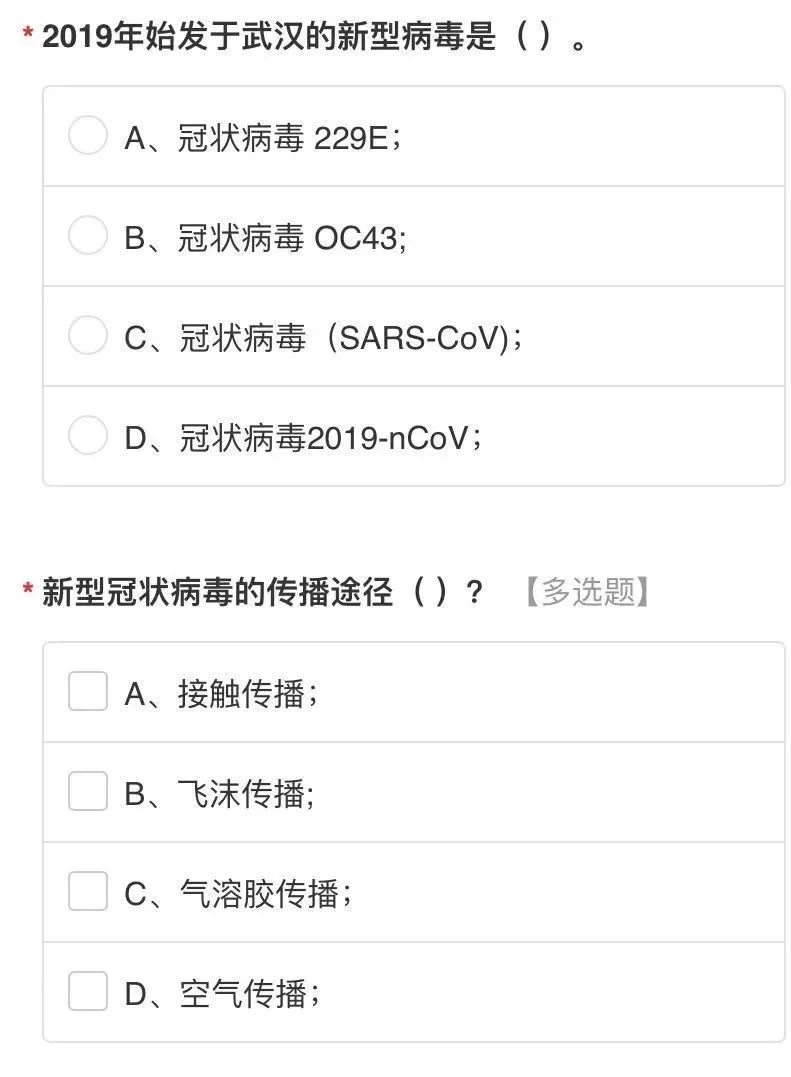The width and height of the screenshot is (791, 1077).
Task: Click the option text C、气溶胶传播
Action: [238, 893]
